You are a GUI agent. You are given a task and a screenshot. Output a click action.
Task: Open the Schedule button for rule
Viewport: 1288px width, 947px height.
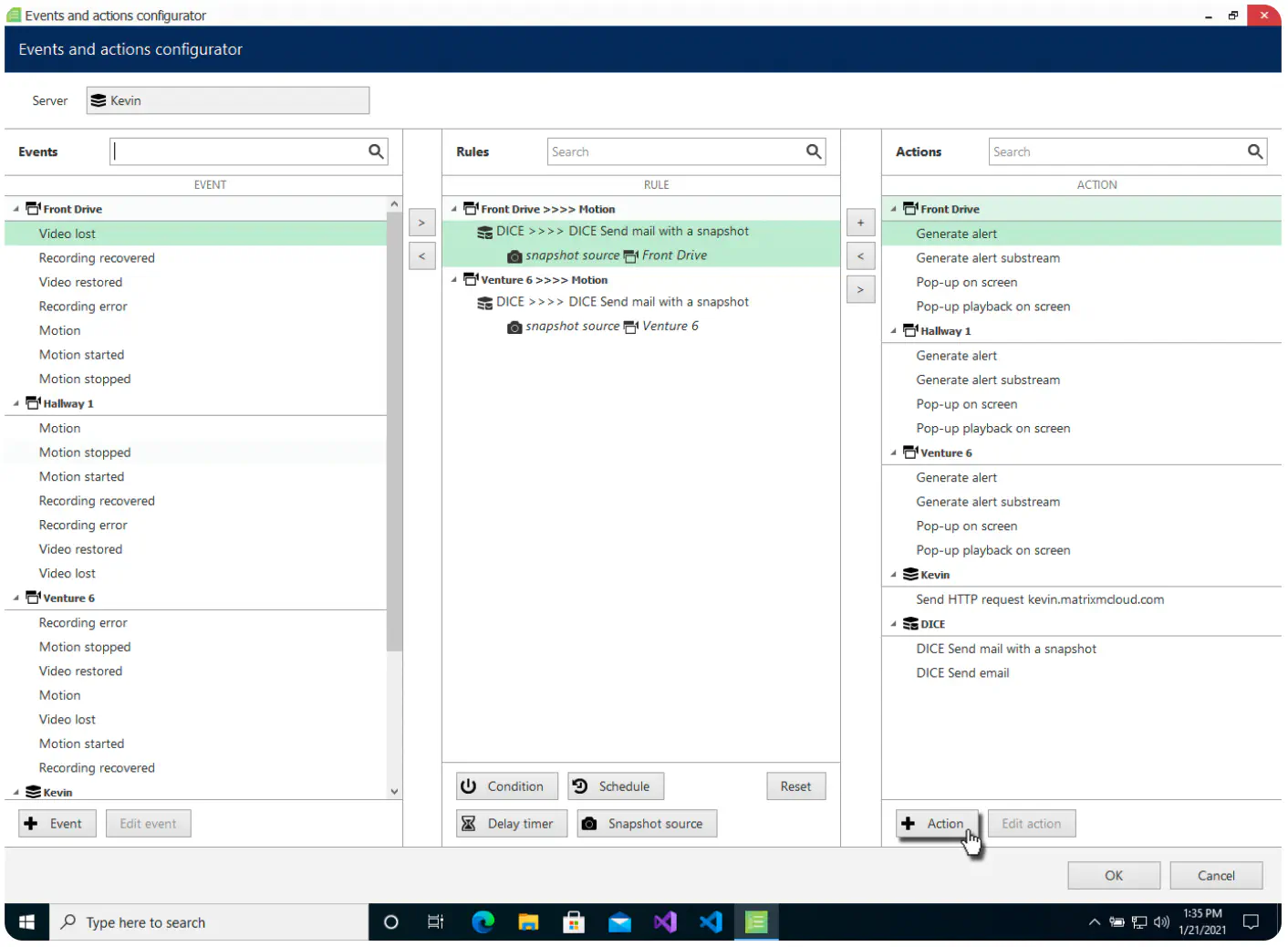(x=616, y=786)
